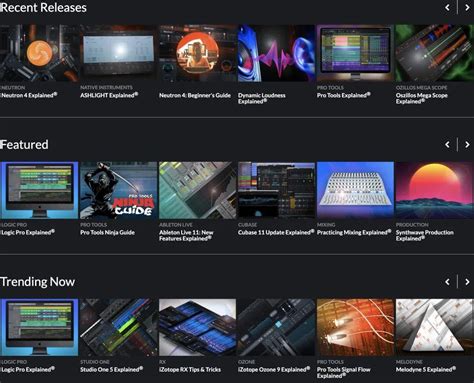
Task: Open ASHLIGHT Explained course thumbnail
Action: (118, 53)
